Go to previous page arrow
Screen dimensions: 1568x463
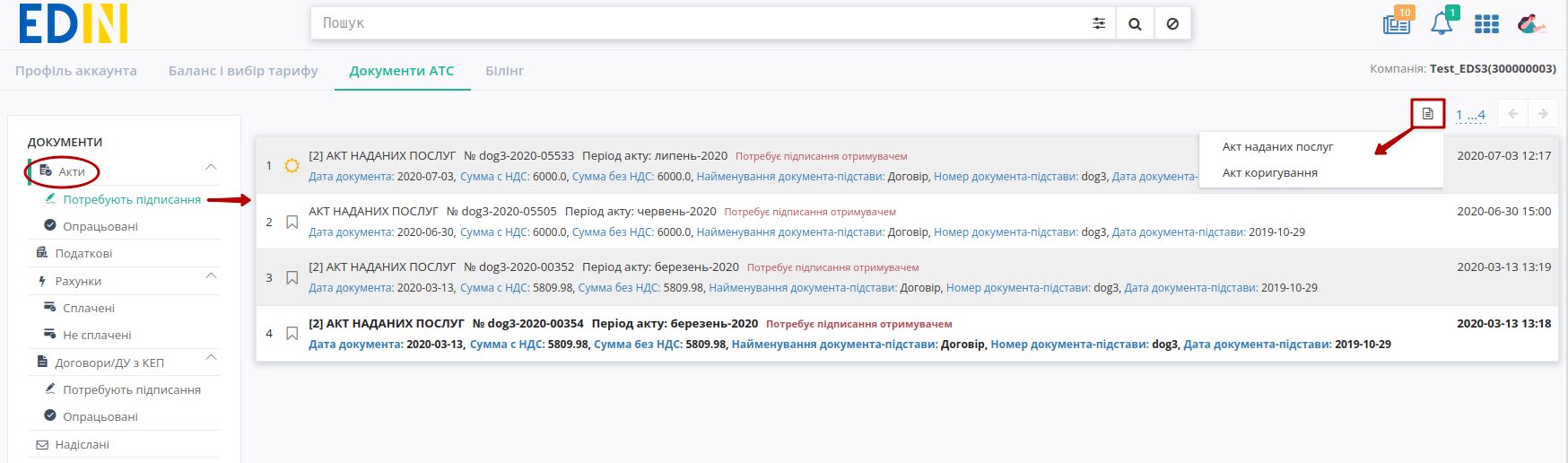click(1513, 114)
